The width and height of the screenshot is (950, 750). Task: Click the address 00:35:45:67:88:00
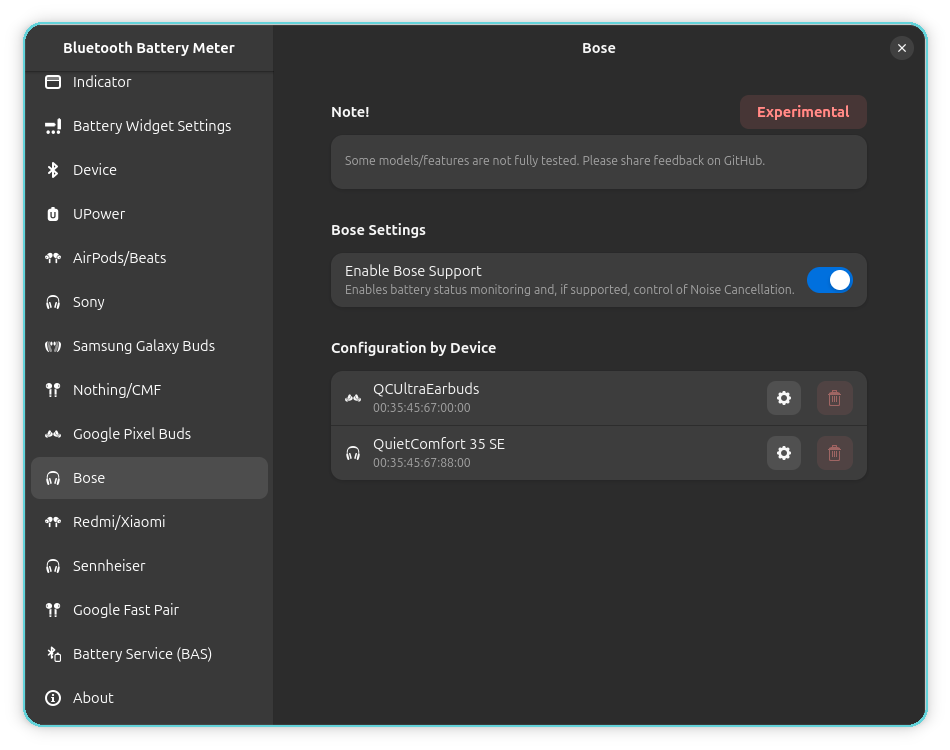pos(422,463)
